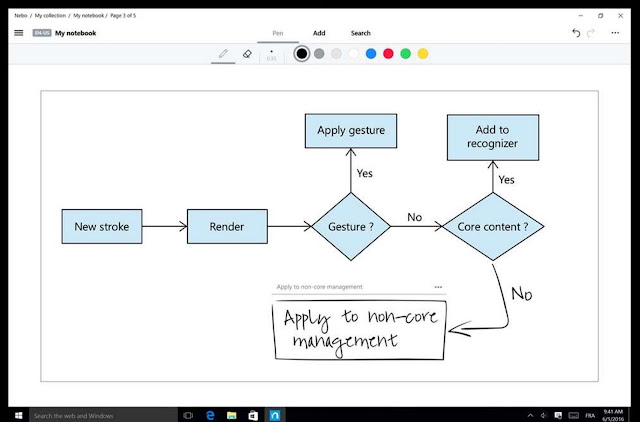Click the EN-US language badge
The width and height of the screenshot is (640, 422).
tap(42, 33)
